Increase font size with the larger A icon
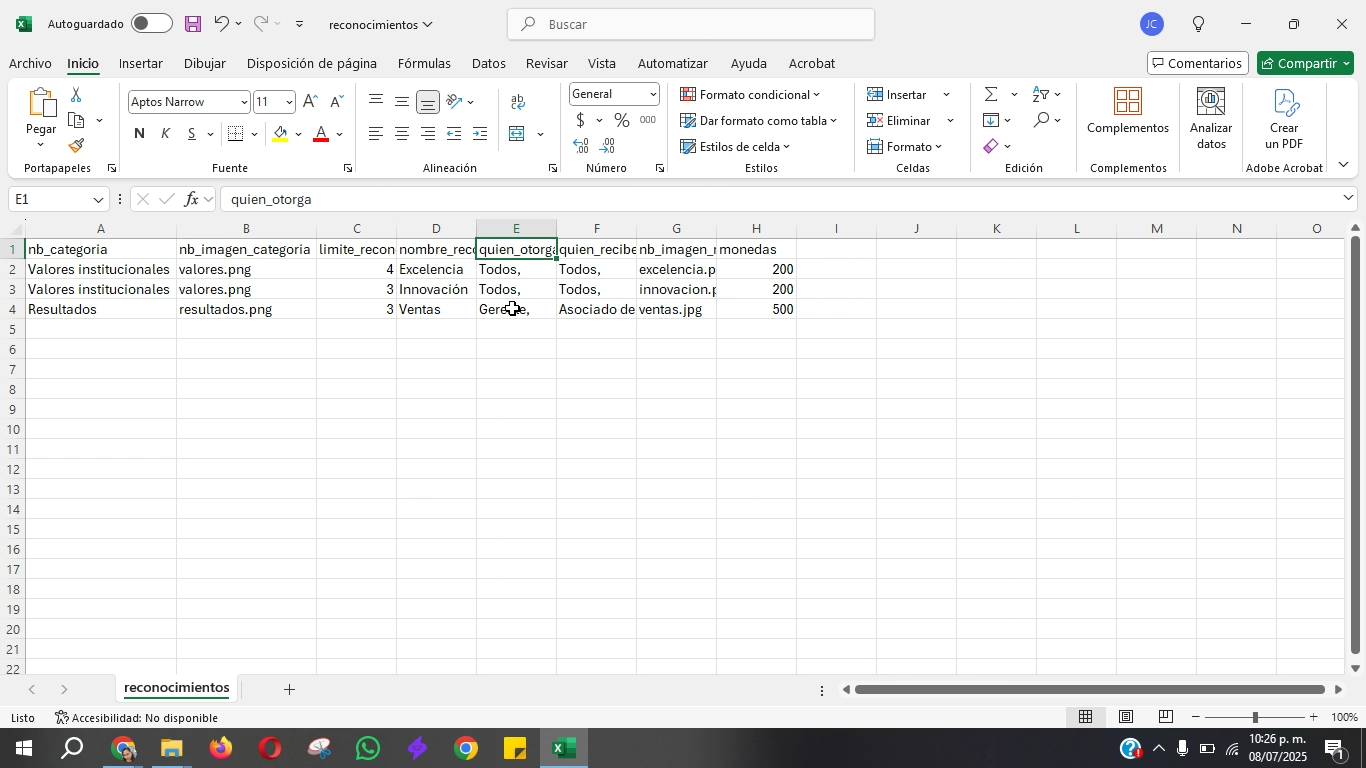This screenshot has height=768, width=1366. tap(310, 102)
